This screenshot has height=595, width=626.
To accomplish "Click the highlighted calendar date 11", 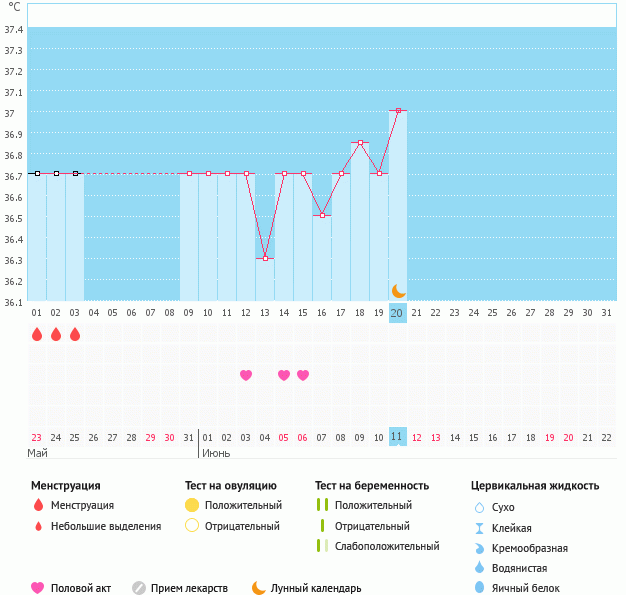I will pyautogui.click(x=398, y=437).
